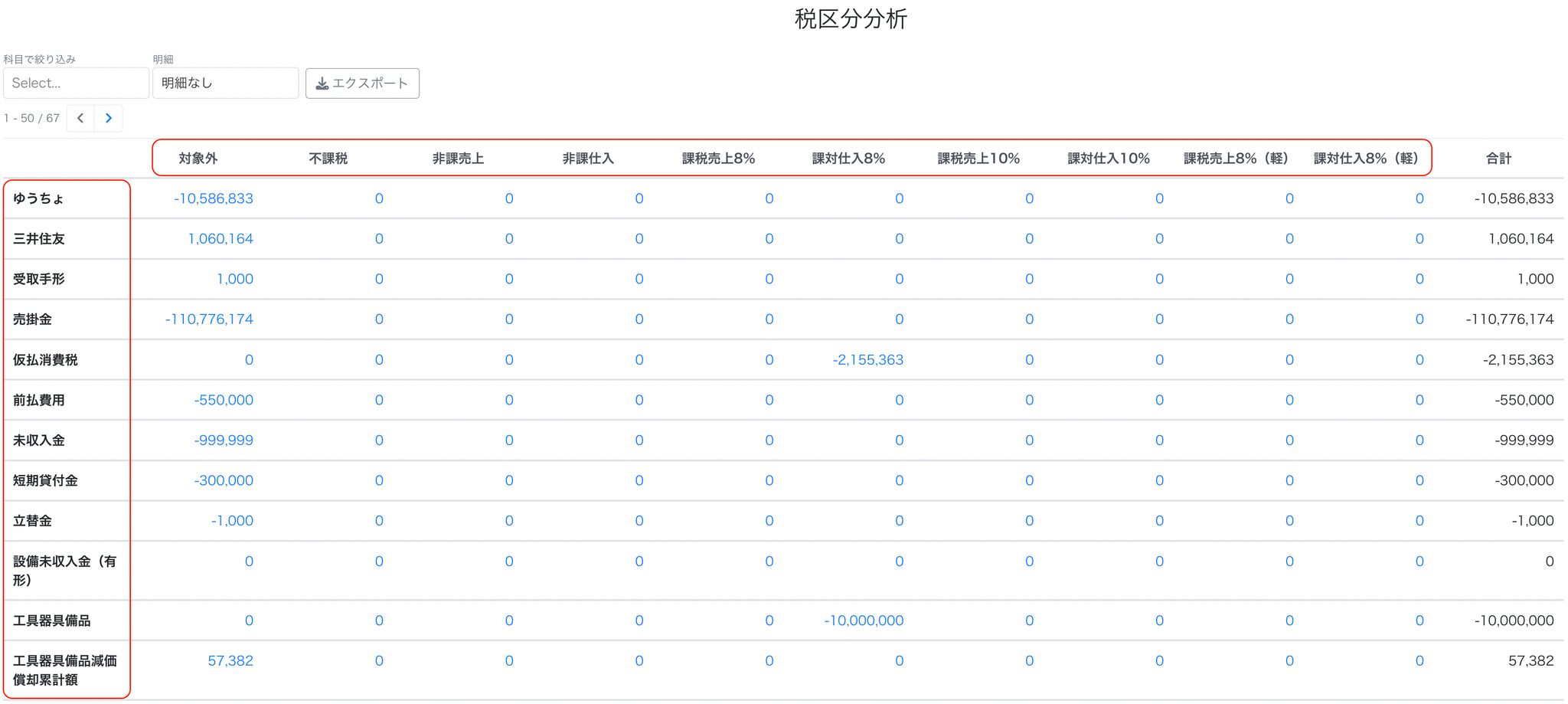Open the -10,000,000 value in 工具器具備品 row
Image resolution: width=1568 pixels, height=704 pixels.
coord(864,621)
